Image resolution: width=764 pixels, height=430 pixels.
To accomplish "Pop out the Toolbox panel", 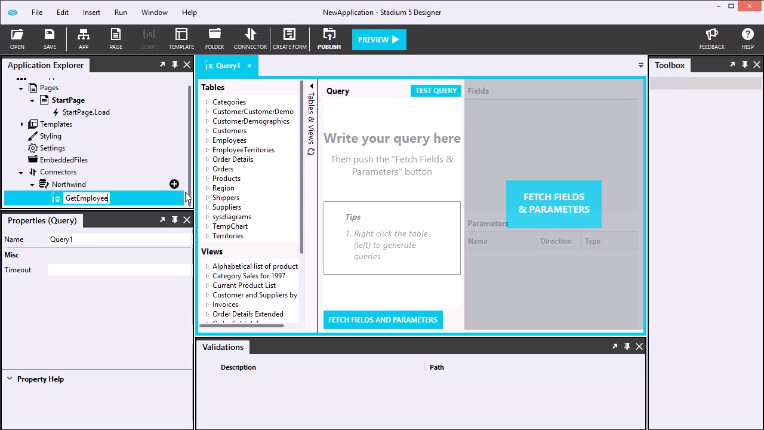I will pyautogui.click(x=732, y=65).
